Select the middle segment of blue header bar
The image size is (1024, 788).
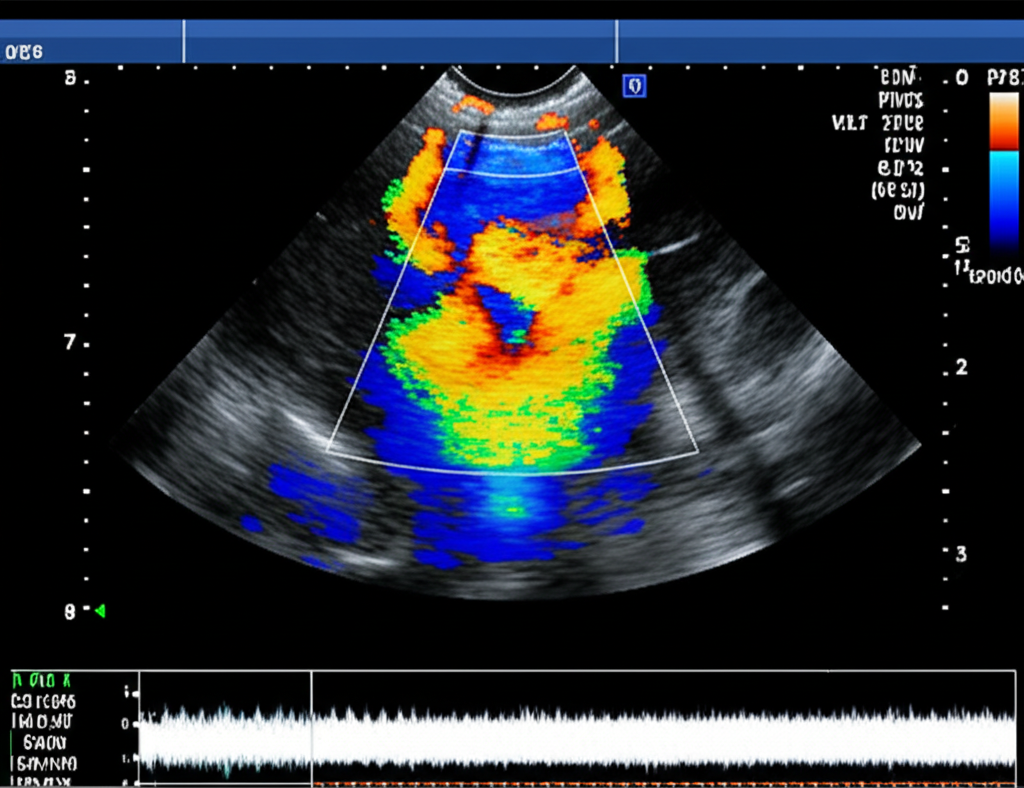tap(400, 42)
